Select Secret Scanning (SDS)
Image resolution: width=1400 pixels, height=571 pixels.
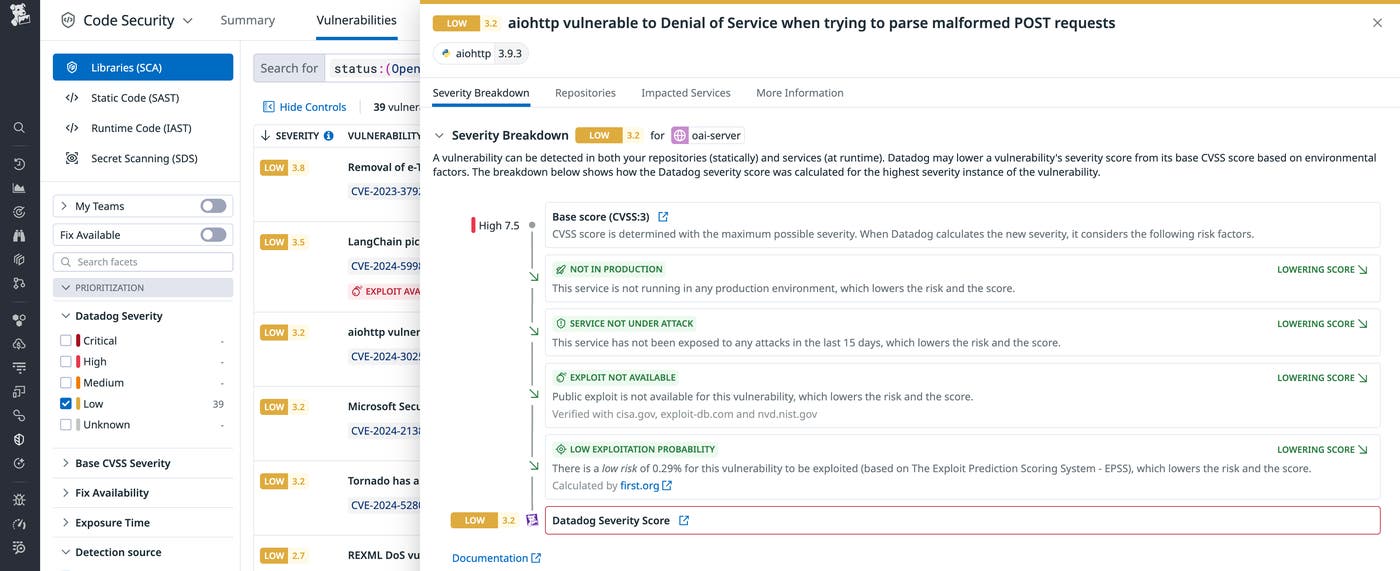click(143, 158)
